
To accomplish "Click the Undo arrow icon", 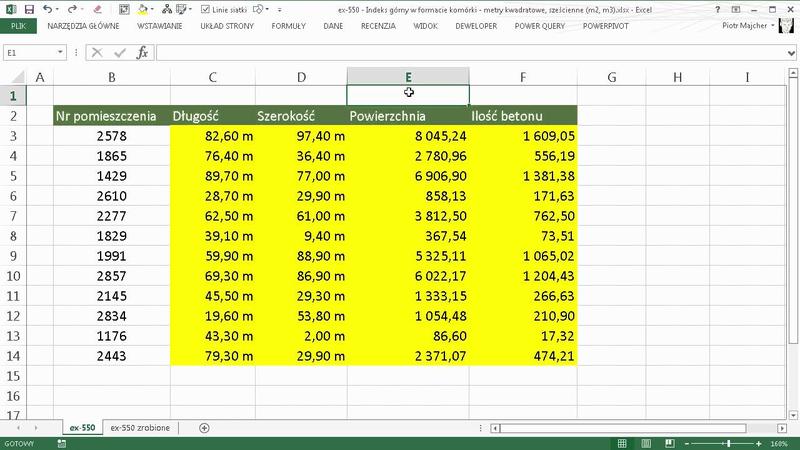I will pyautogui.click(x=50, y=8).
